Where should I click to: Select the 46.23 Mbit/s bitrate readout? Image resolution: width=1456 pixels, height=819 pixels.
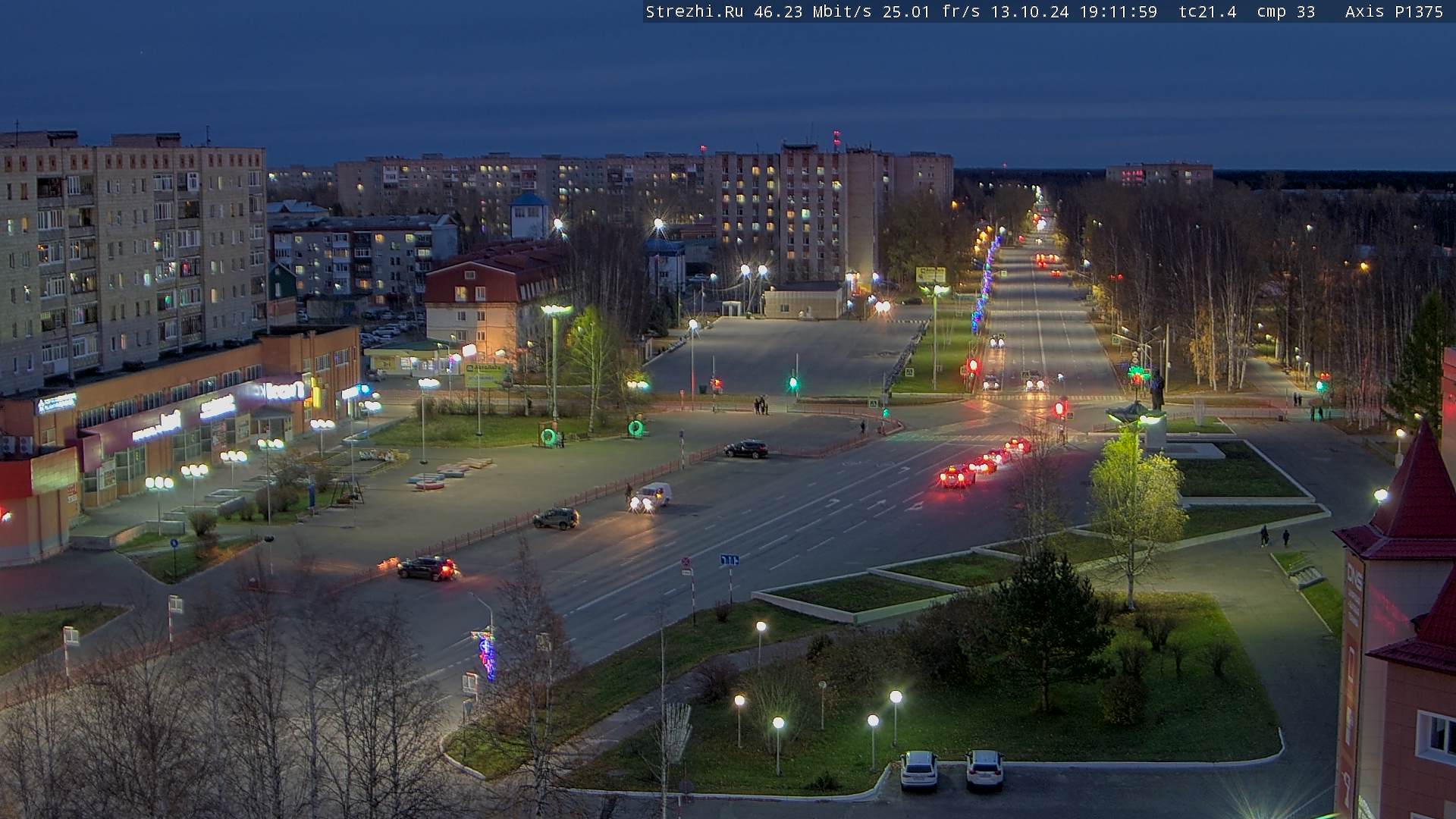click(814, 11)
